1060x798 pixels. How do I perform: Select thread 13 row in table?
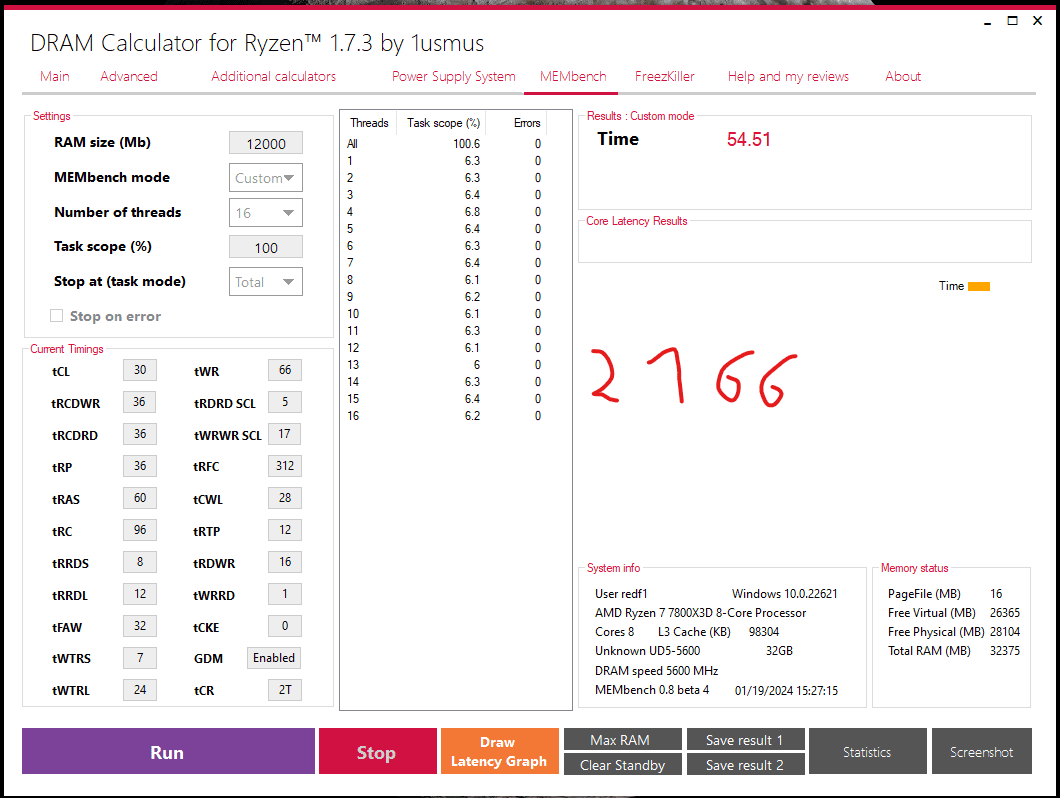click(x=445, y=365)
